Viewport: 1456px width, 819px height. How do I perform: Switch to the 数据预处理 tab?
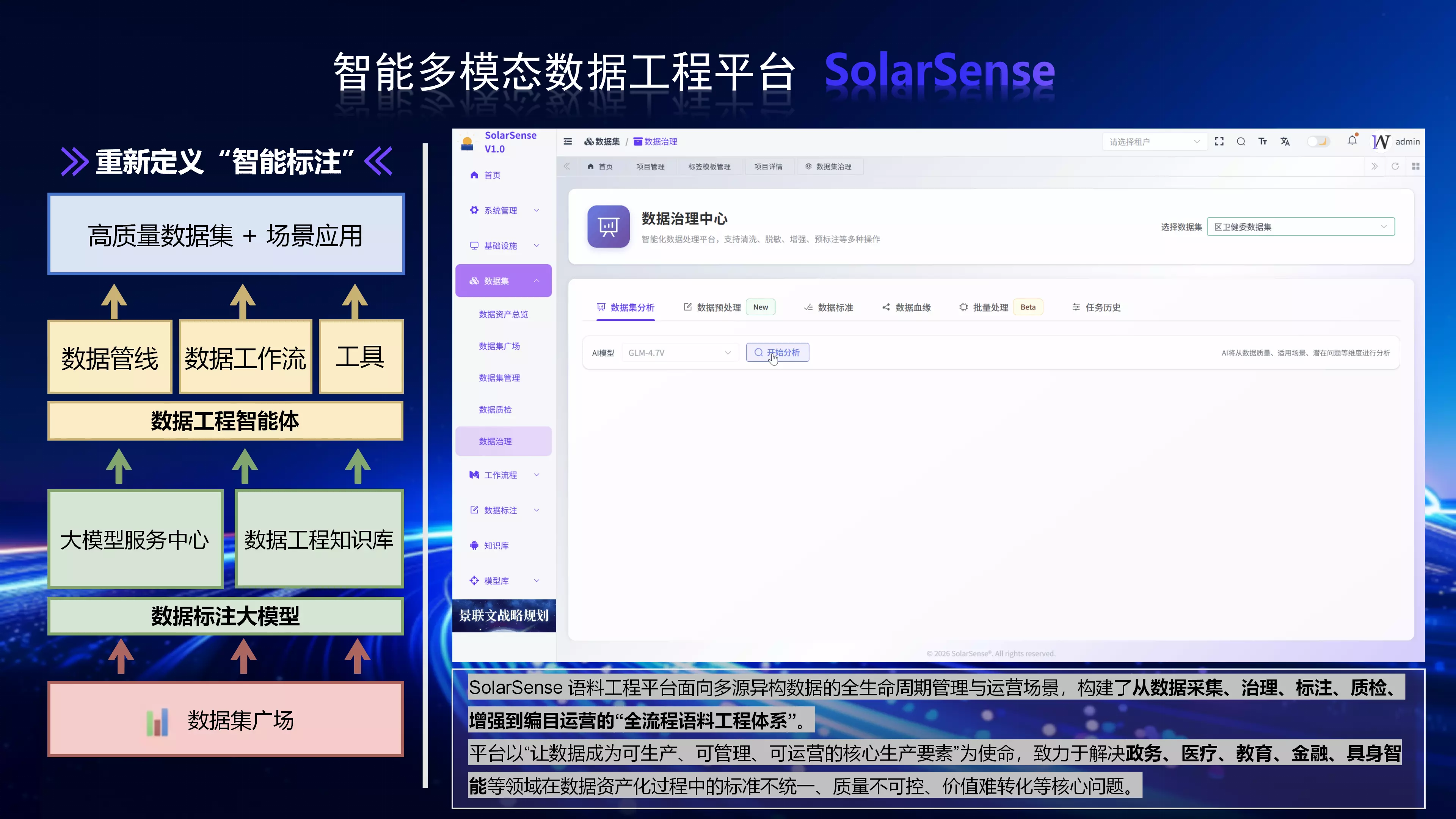719,308
